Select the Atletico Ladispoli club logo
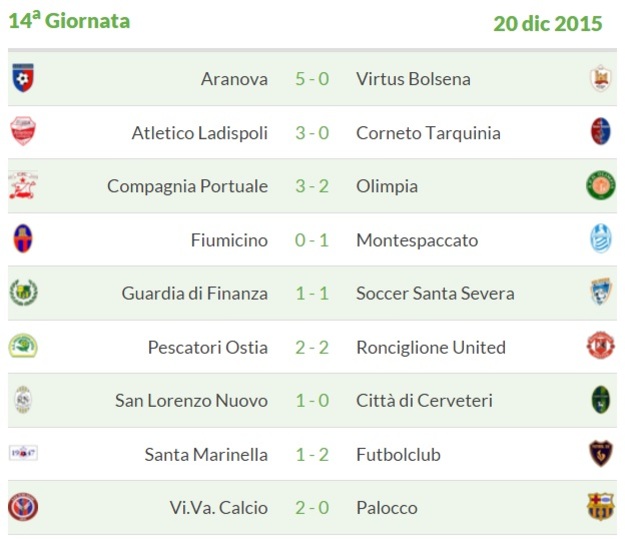 point(22,133)
